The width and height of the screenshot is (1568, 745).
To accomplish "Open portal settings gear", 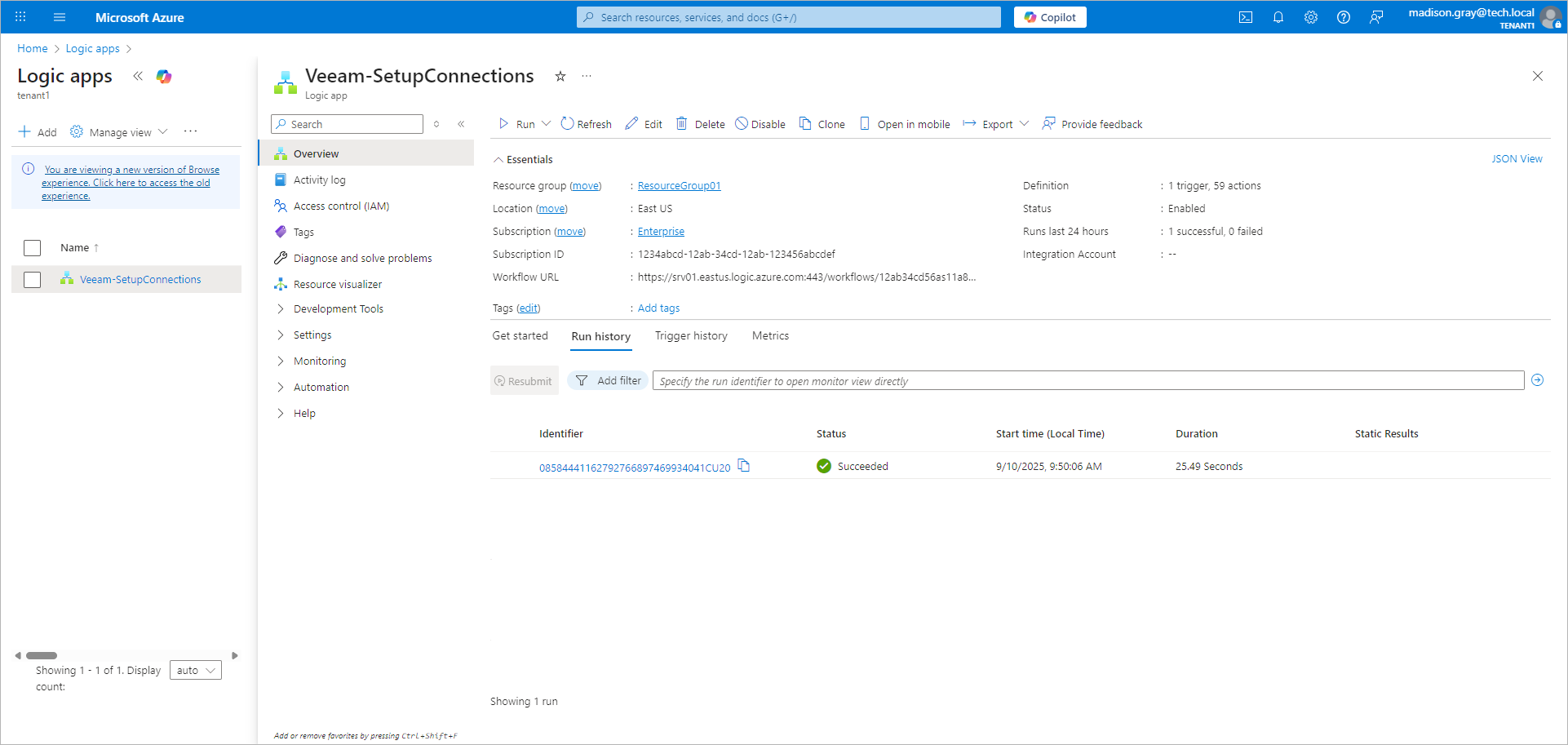I will pyautogui.click(x=1311, y=17).
